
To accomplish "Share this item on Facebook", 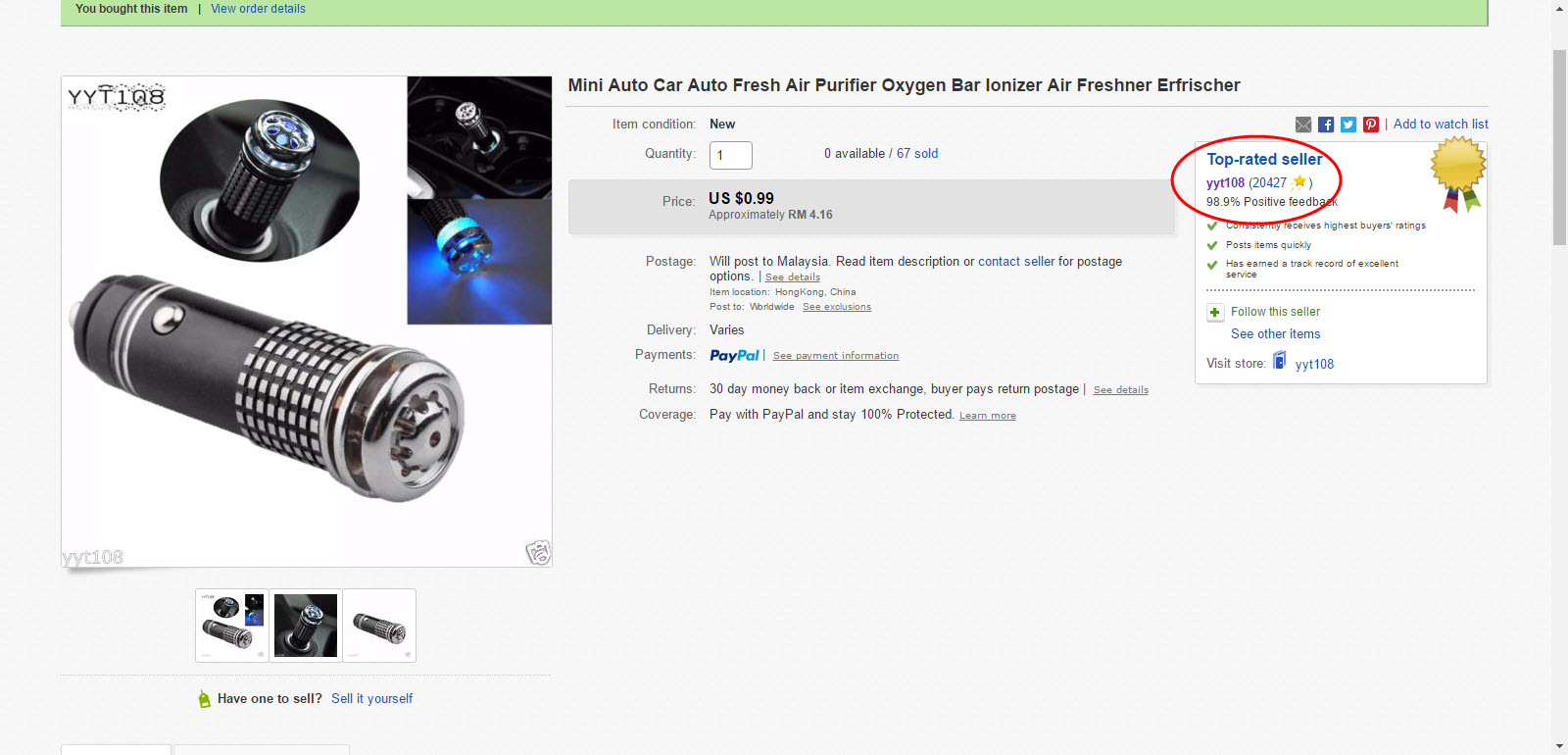I will point(1326,125).
